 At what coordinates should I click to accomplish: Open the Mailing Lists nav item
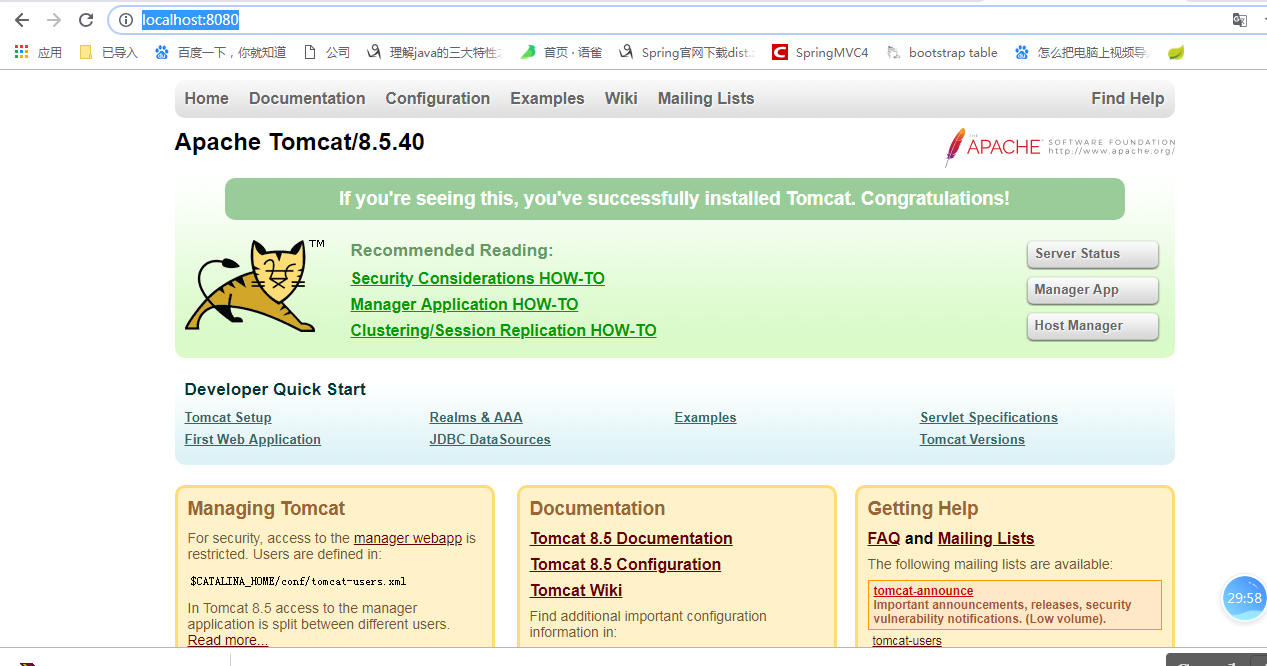coord(706,98)
